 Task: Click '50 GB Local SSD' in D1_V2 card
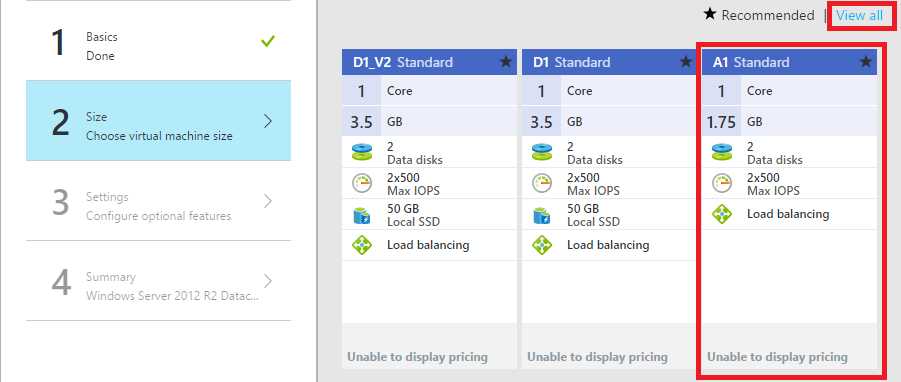[x=413, y=215]
